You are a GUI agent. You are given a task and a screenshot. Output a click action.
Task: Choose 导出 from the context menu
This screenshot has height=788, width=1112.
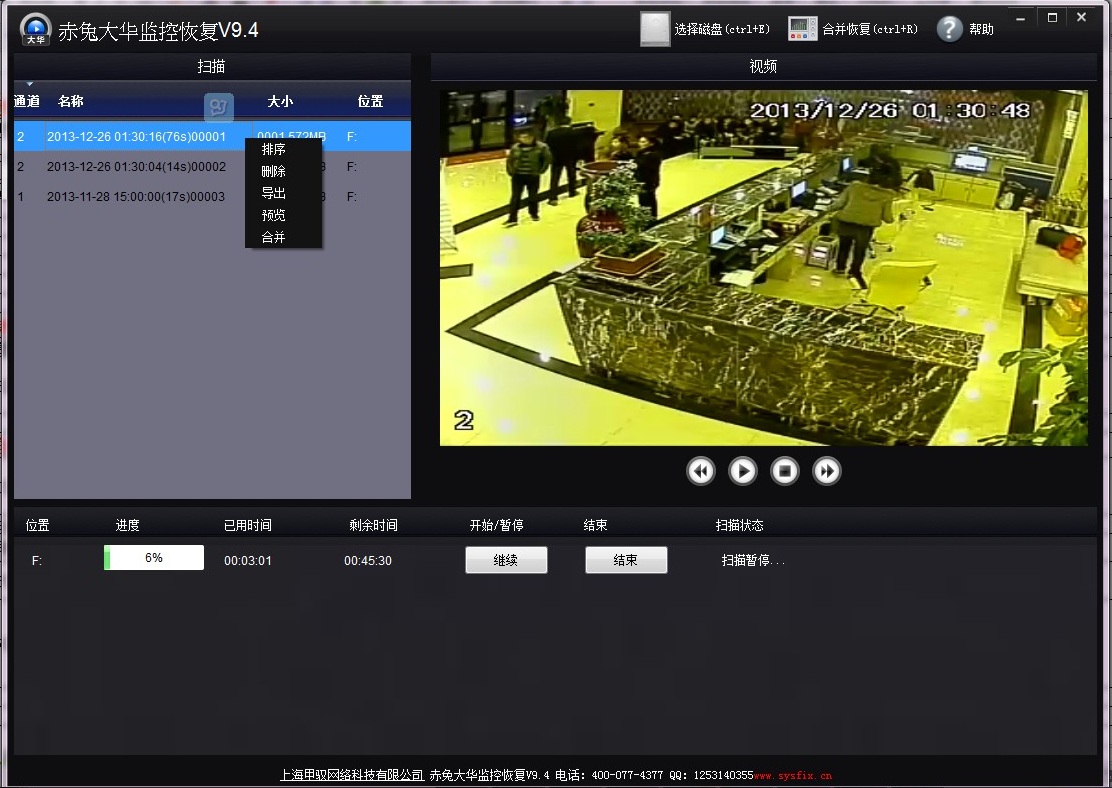274,194
